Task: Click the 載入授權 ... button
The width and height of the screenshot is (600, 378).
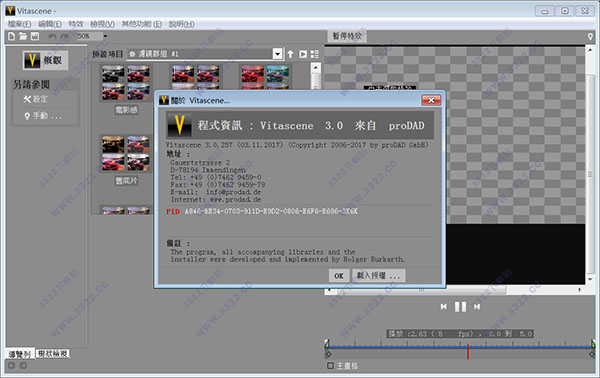Action: (x=378, y=276)
